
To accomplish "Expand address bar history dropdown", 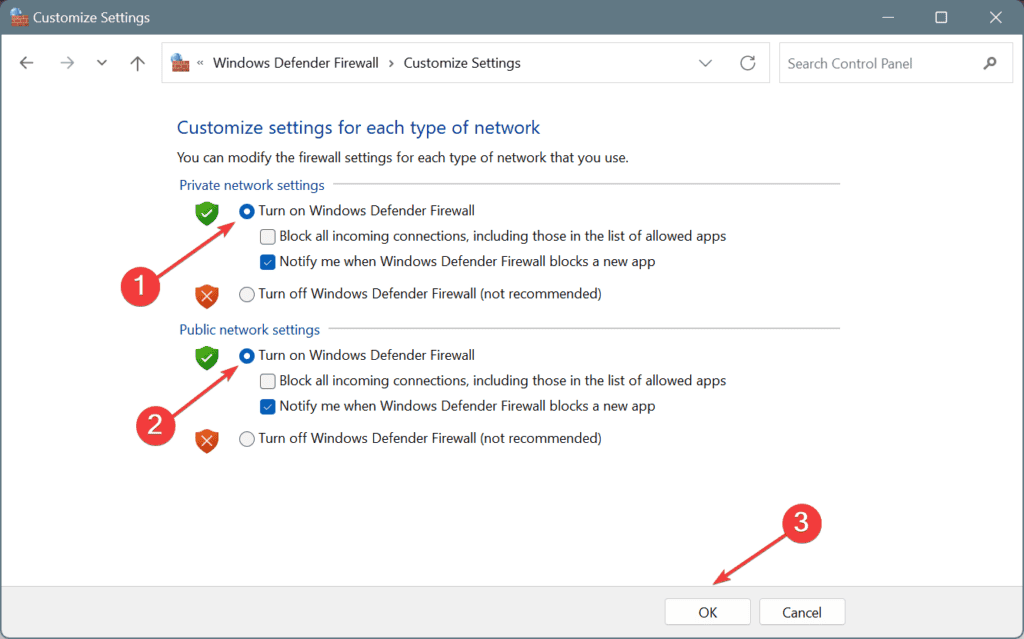I will [705, 63].
